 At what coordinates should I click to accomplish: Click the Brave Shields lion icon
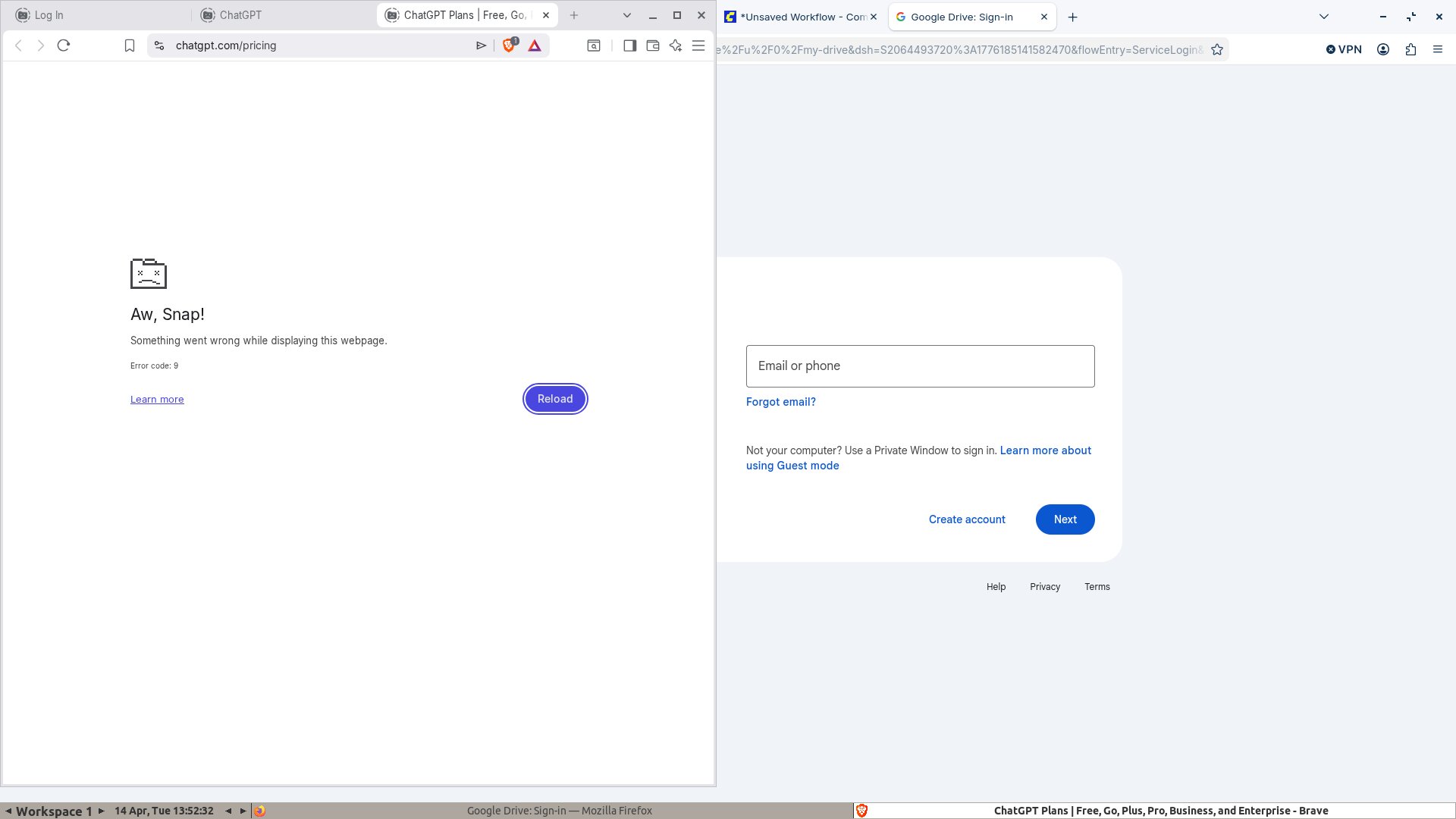pos(509,45)
